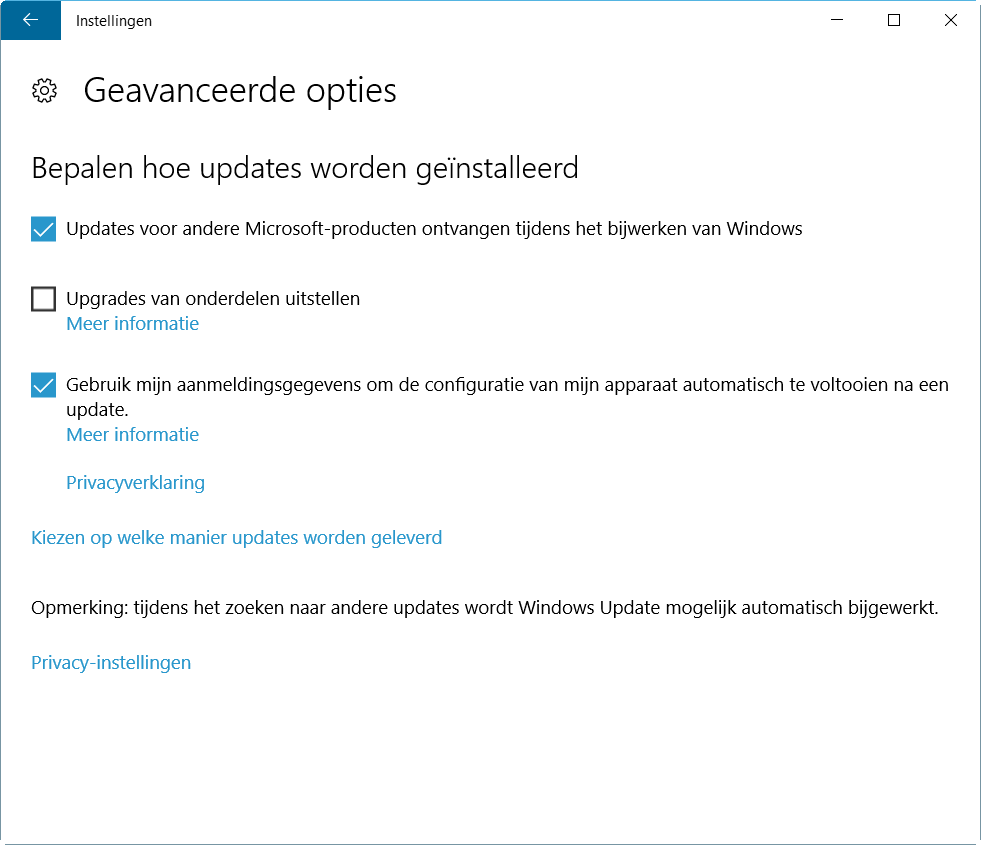Close the Instellingen window
The width and height of the screenshot is (981, 845).
tap(950, 20)
